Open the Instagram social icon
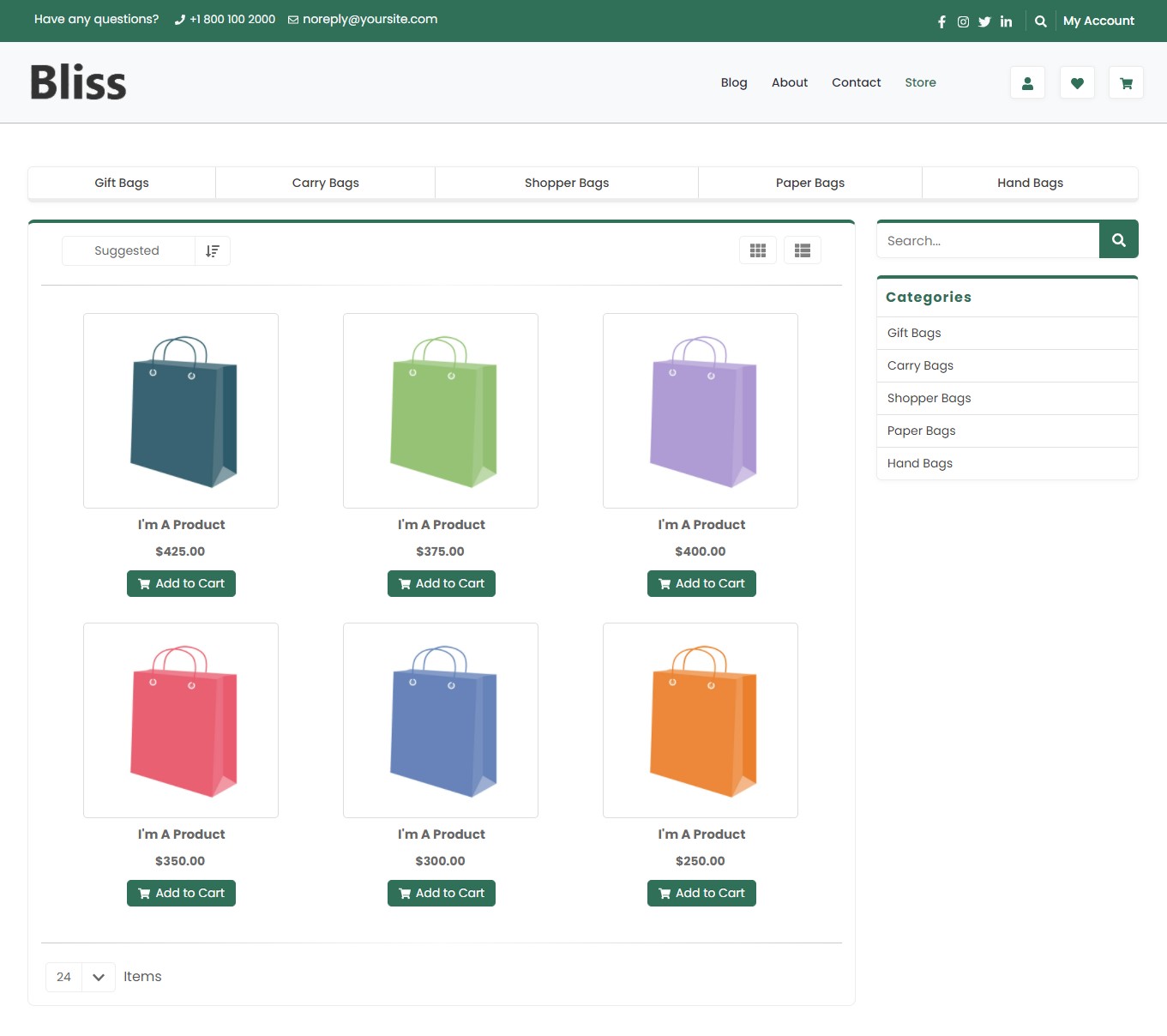This screenshot has width=1167, height=1036. 963,21
